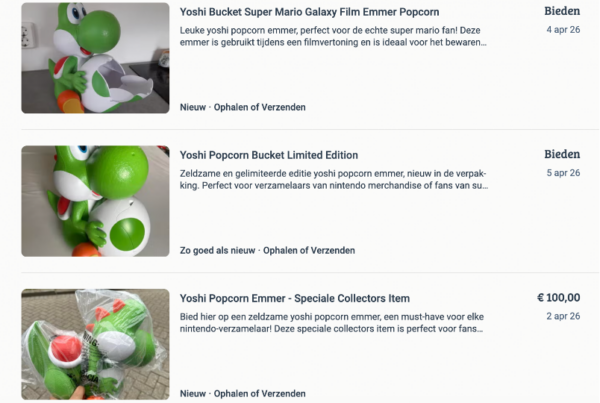Viewport: 600px width, 403px height.
Task: Click the description starting 'Zeldzame en gelimiteerde editie'
Action: tap(334, 179)
